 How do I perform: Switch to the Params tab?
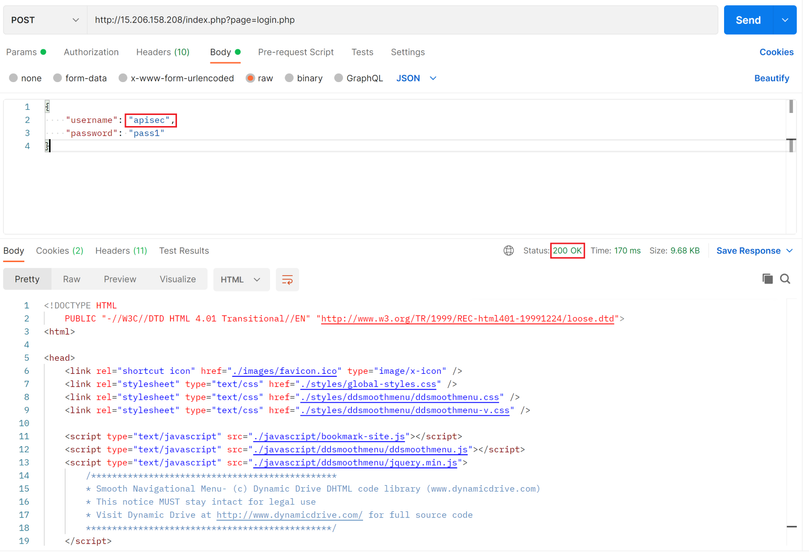(x=26, y=52)
